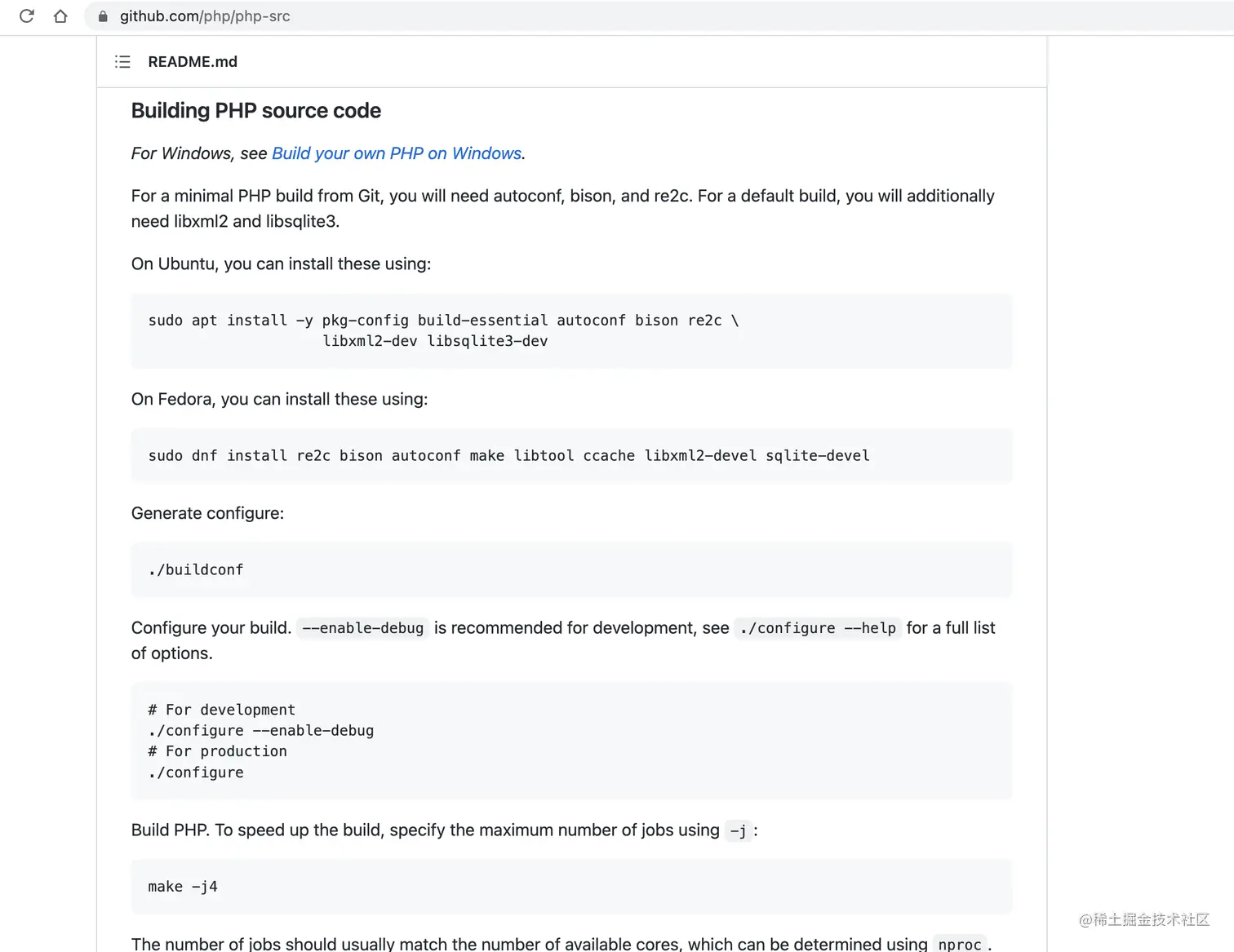
Task: Click the "Generate configure:" paragraph
Action: pyautogui.click(x=207, y=513)
